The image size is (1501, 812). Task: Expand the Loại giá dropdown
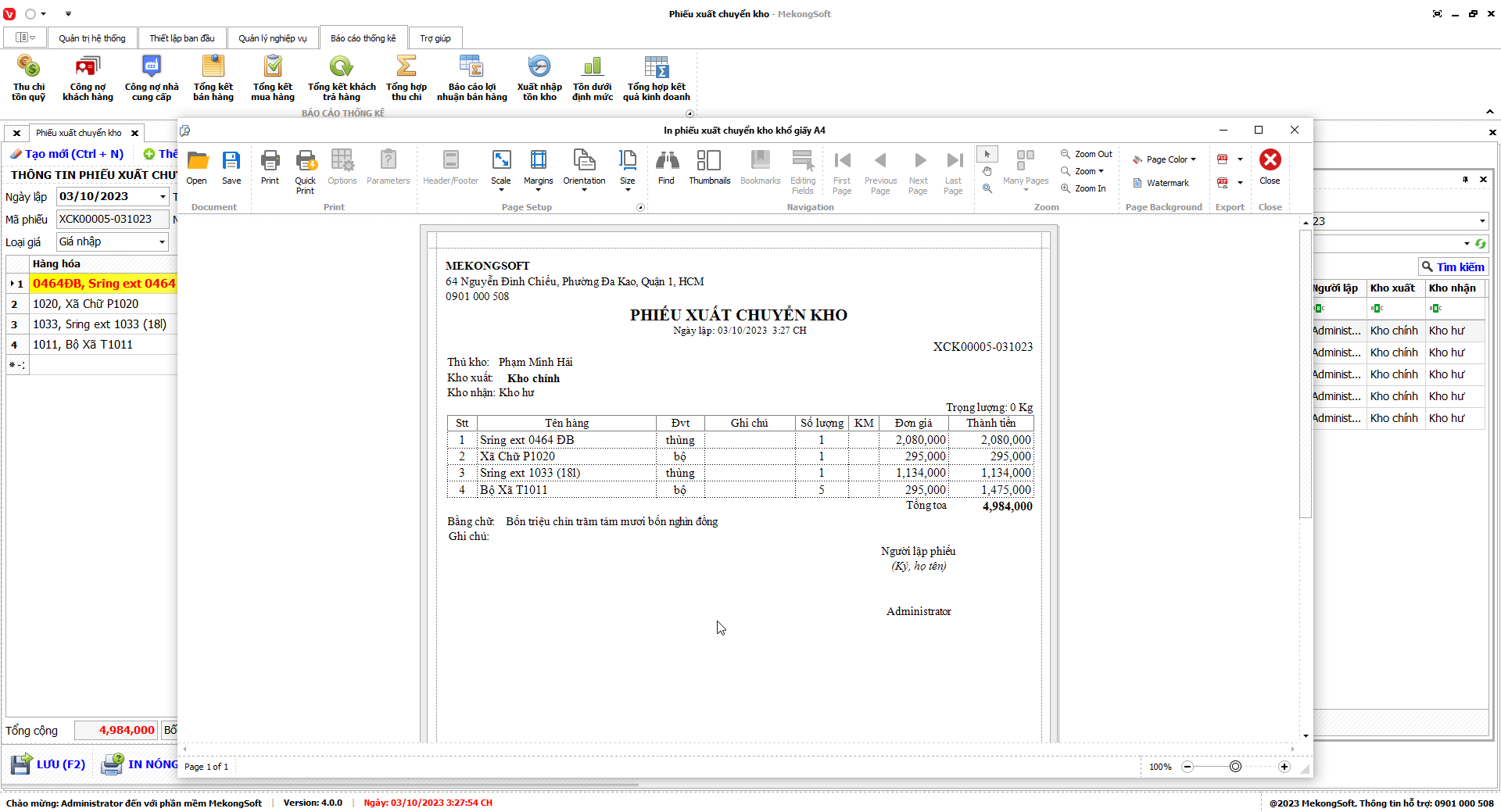click(163, 242)
